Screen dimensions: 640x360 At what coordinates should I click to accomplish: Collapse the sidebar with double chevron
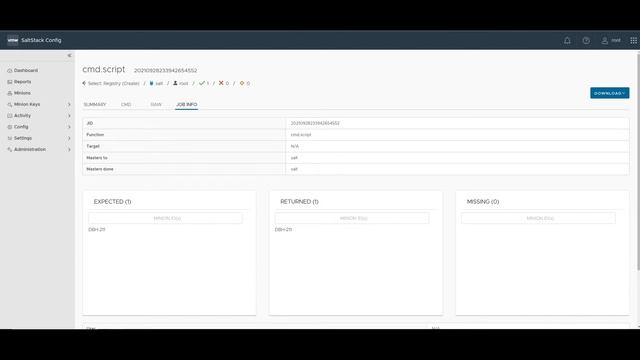69,55
